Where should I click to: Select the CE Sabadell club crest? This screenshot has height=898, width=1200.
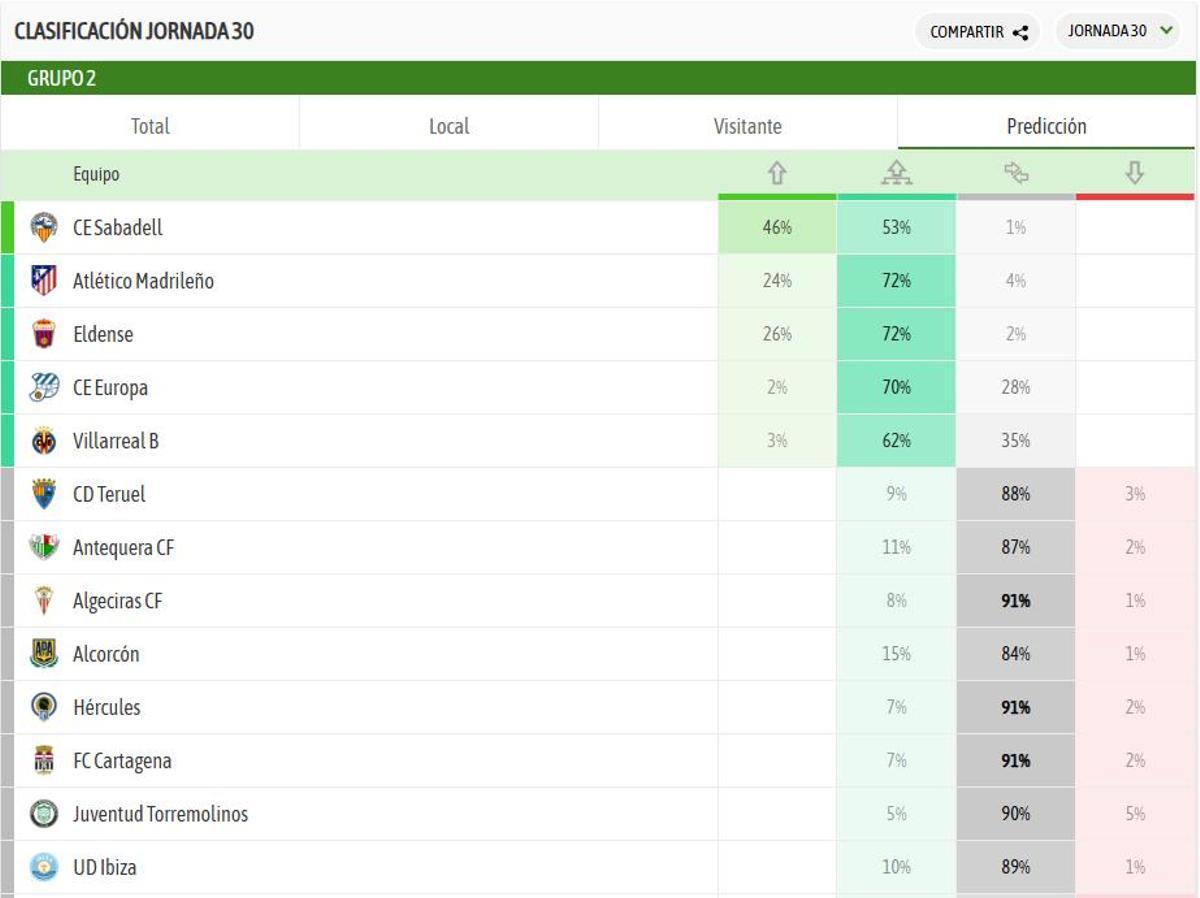coord(42,227)
